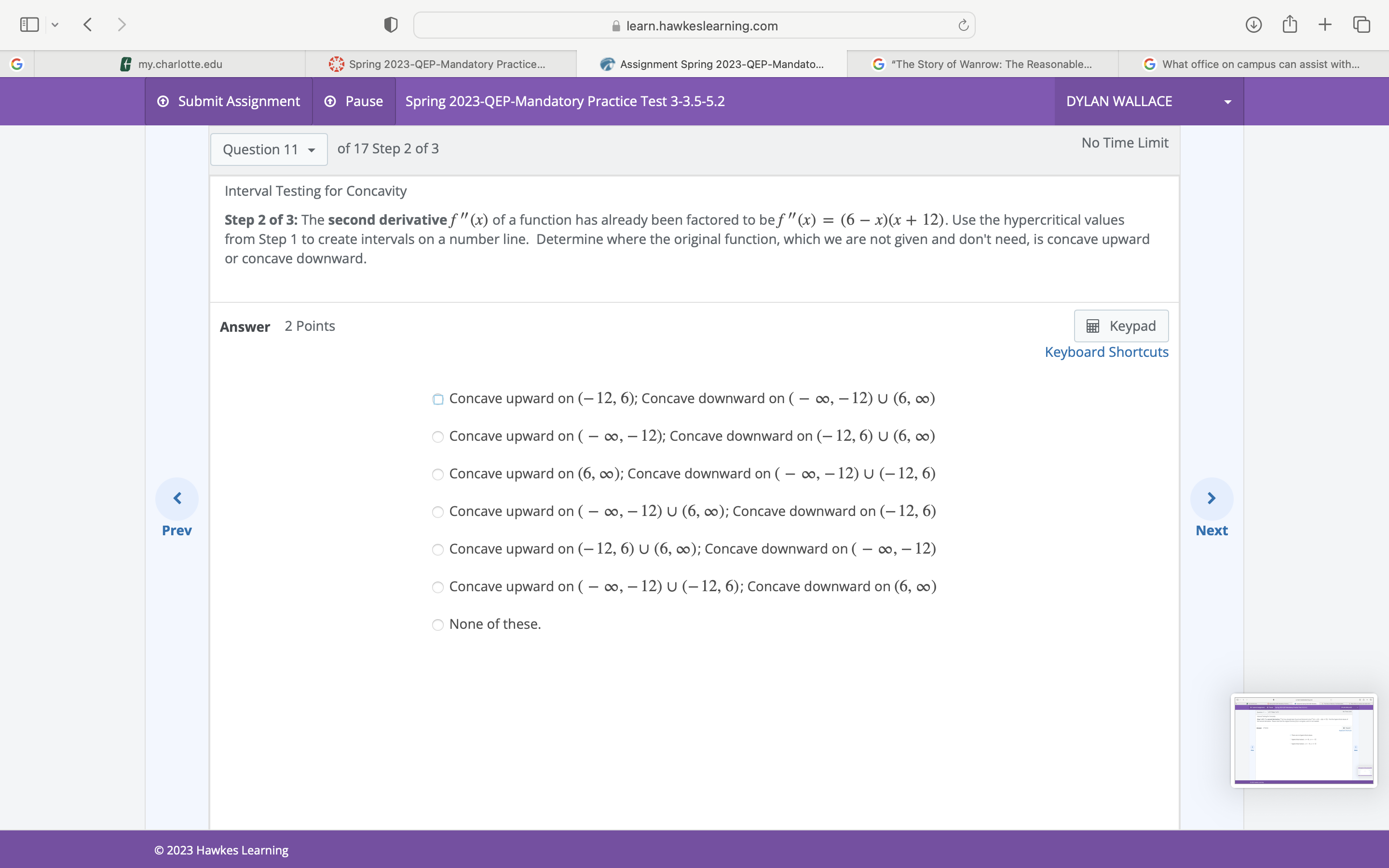Show tab overview icon
This screenshot has height=868, width=1389.
click(1362, 25)
